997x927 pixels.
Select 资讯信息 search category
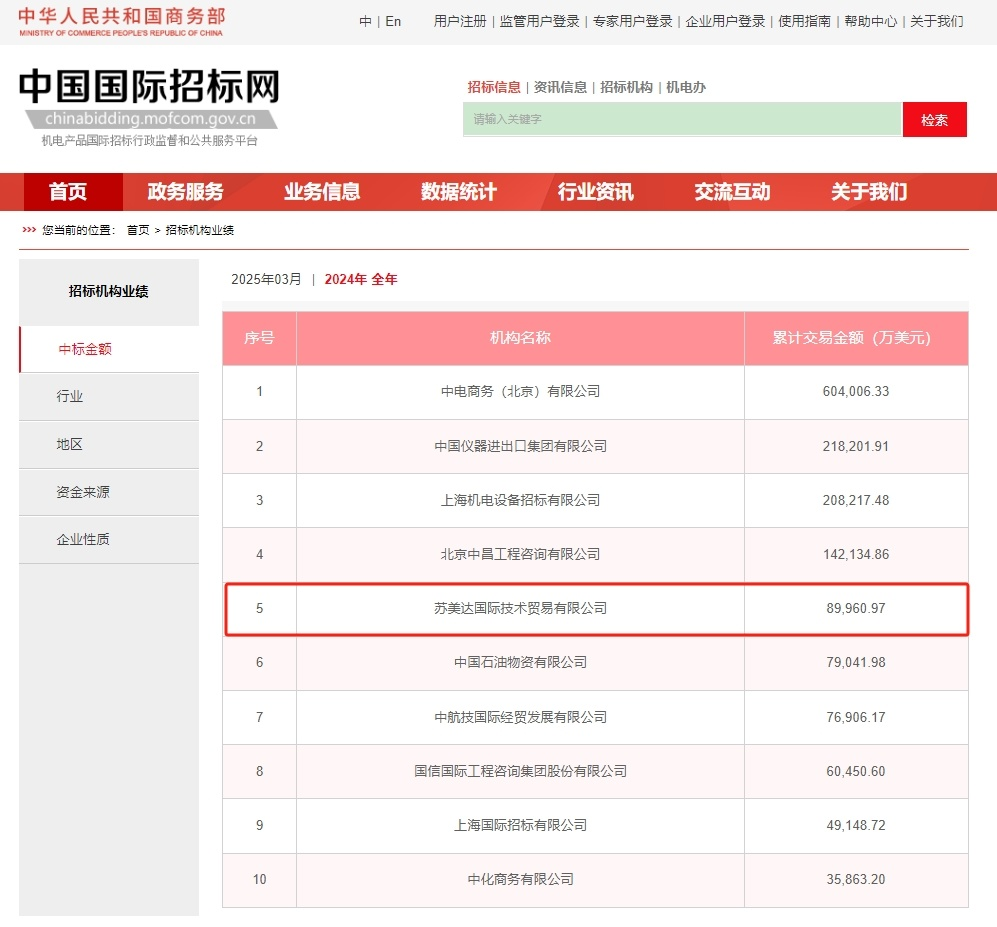pyautogui.click(x=560, y=87)
